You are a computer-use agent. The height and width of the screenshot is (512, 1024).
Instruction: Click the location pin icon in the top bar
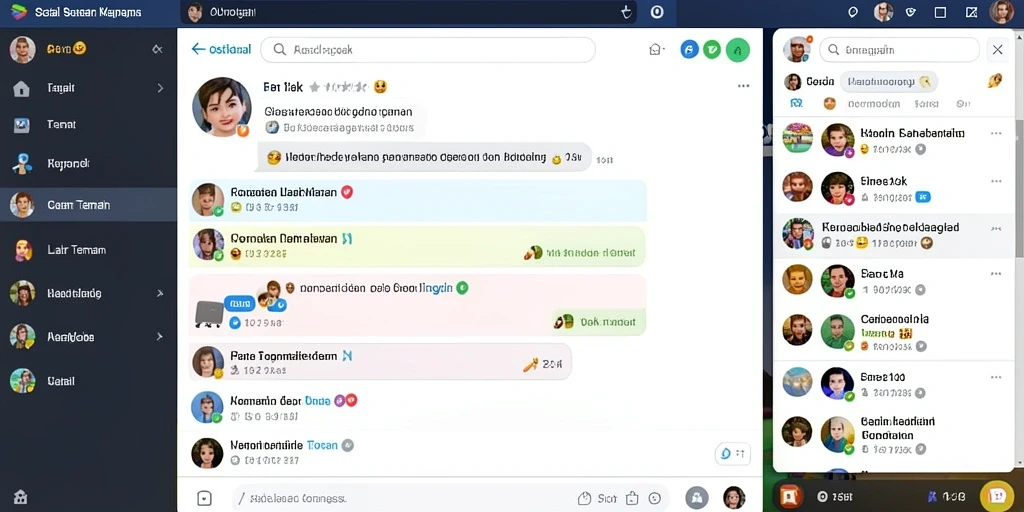pos(852,12)
